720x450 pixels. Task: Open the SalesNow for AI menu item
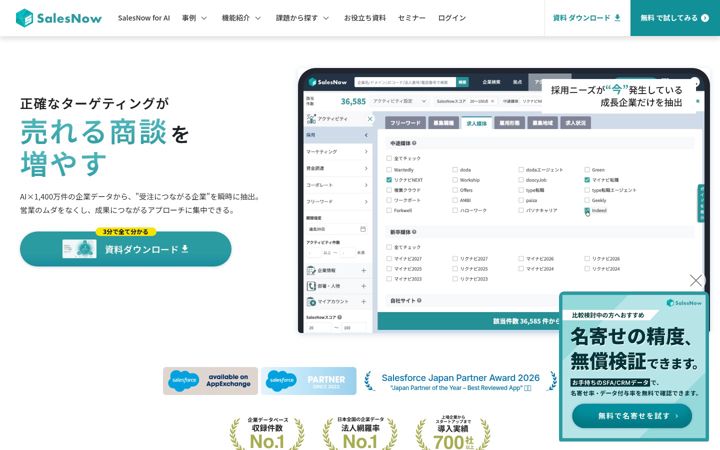pos(144,18)
